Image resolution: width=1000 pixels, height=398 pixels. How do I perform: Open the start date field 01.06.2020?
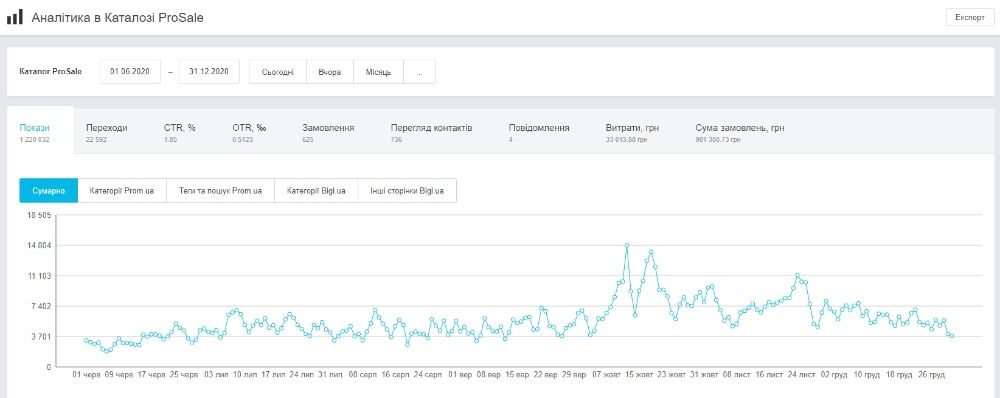pyautogui.click(x=130, y=72)
